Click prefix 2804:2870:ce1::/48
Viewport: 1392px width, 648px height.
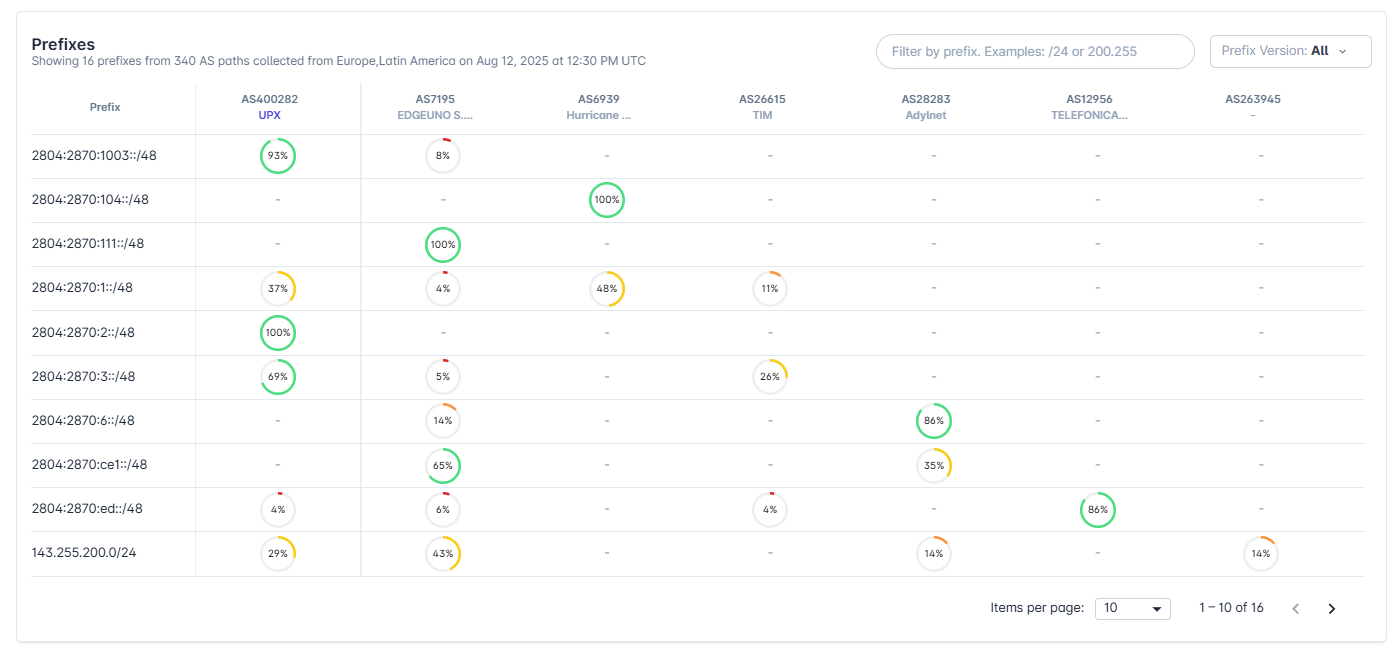(x=90, y=465)
